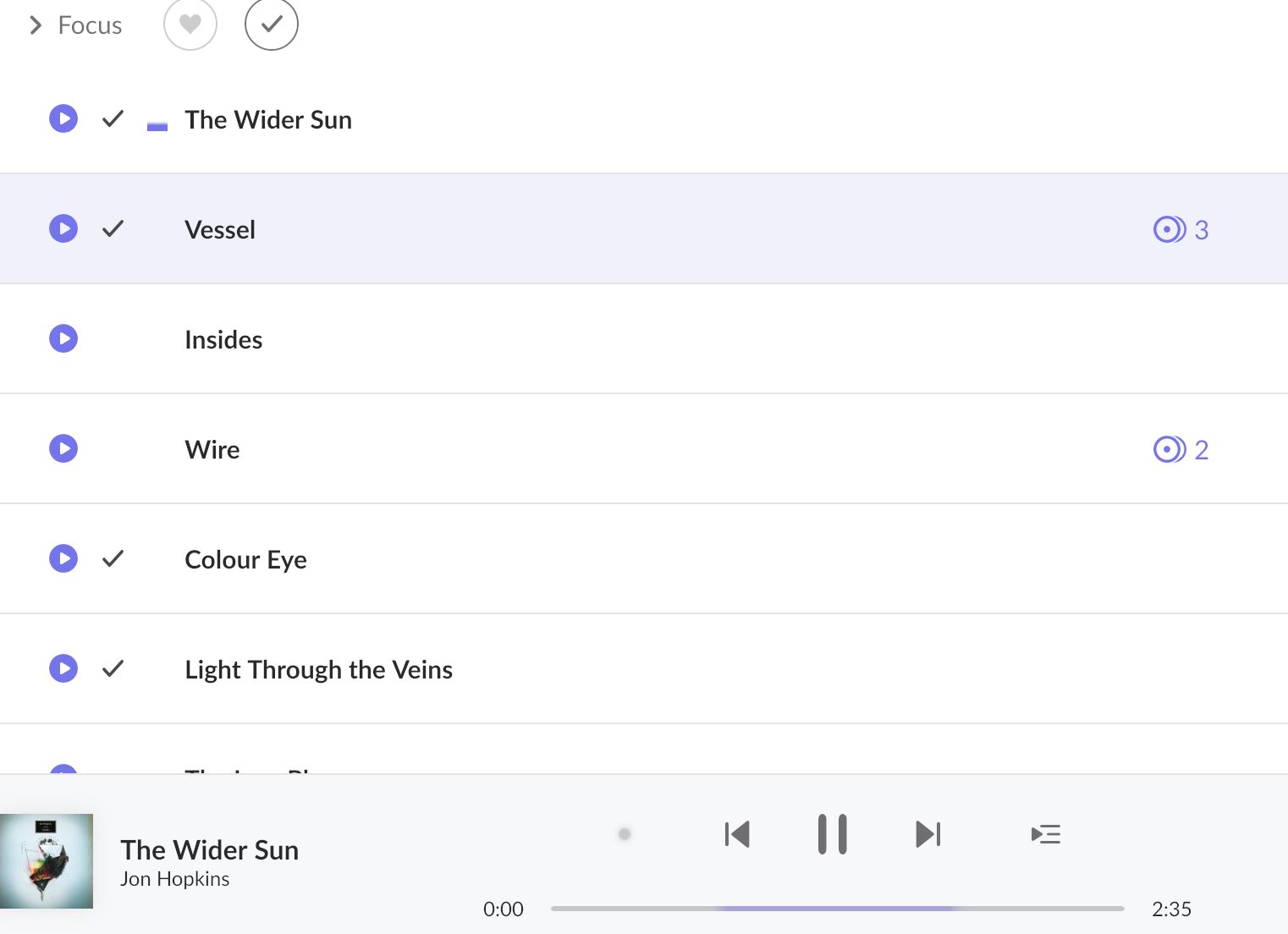The width and height of the screenshot is (1288, 934).
Task: Play Light Through the Veins
Action: tap(63, 668)
